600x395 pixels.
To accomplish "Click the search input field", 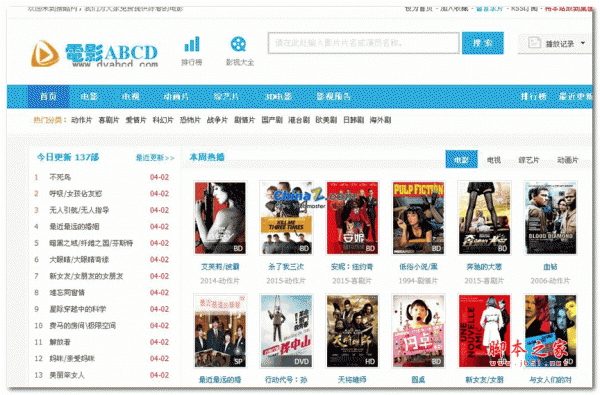I will 364,43.
